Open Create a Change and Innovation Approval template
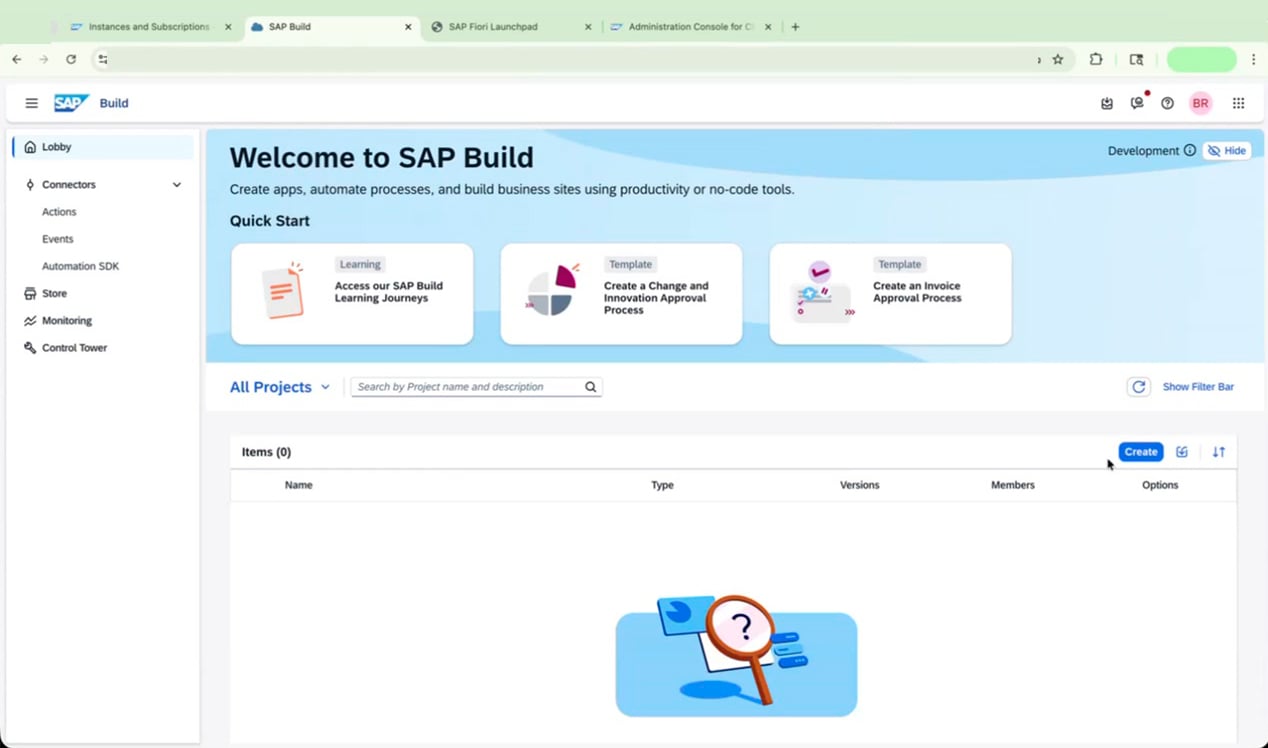The image size is (1268, 748). (621, 294)
